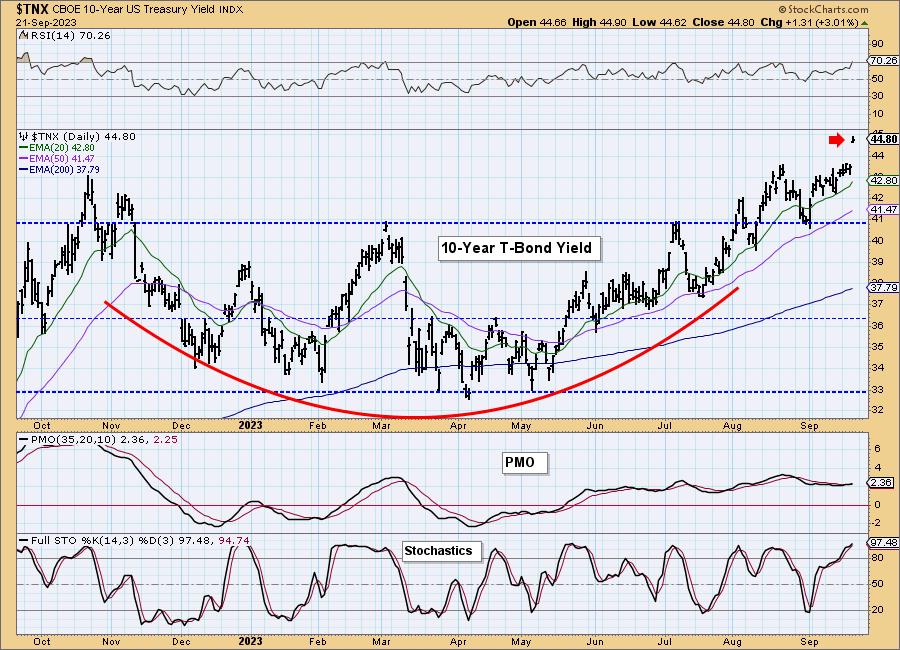Click the 37.79 EMA(200) axis tag

[x=883, y=287]
